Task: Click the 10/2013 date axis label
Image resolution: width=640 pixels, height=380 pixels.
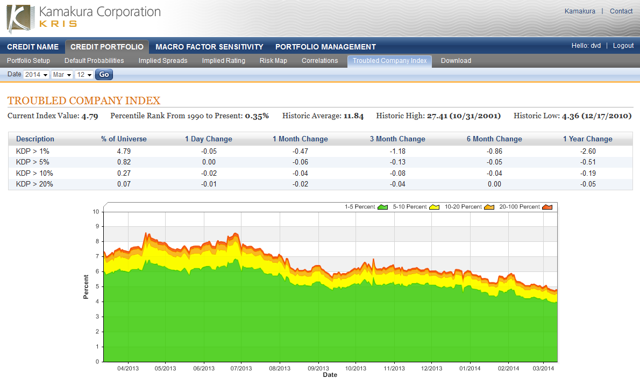Action: [356, 368]
